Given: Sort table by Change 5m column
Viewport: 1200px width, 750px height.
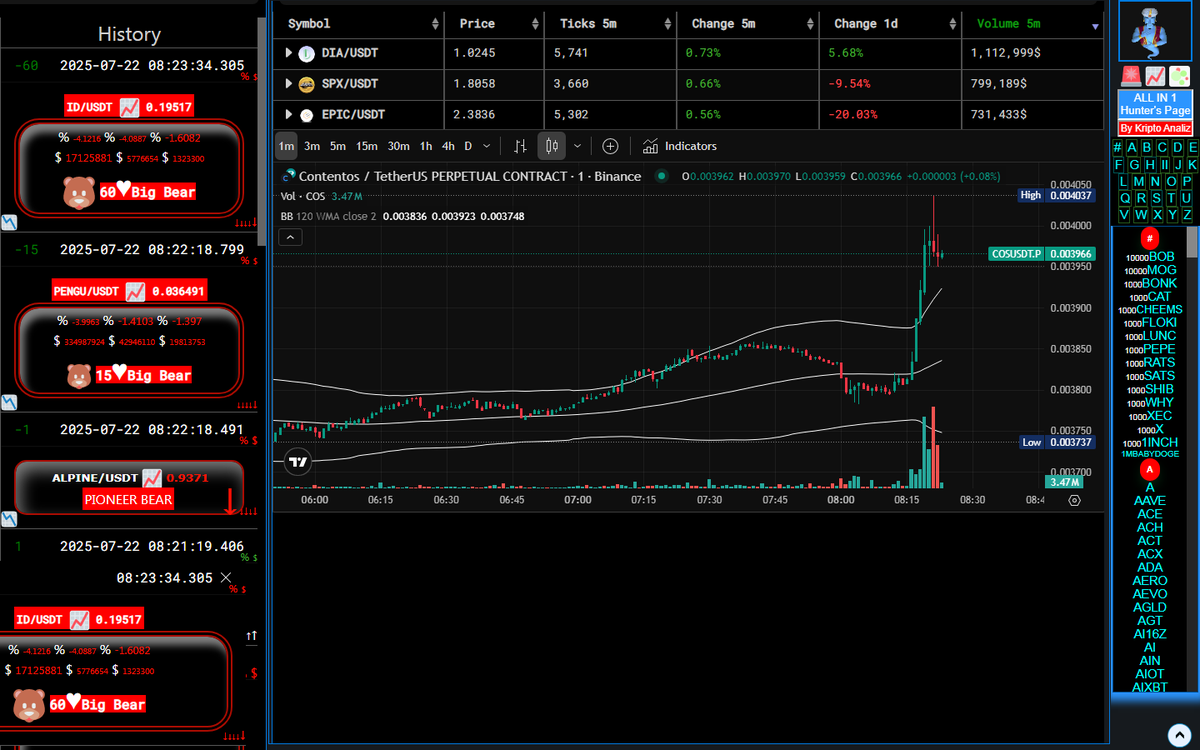Looking at the screenshot, I should click(x=746, y=23).
